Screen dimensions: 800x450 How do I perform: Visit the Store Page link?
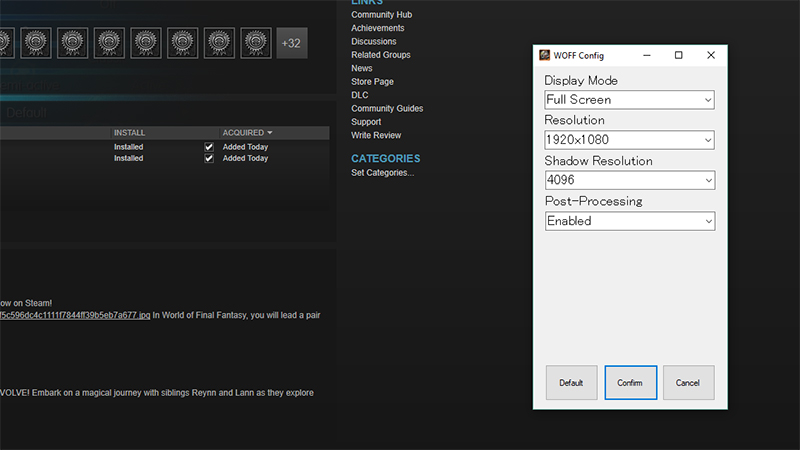[x=372, y=82]
